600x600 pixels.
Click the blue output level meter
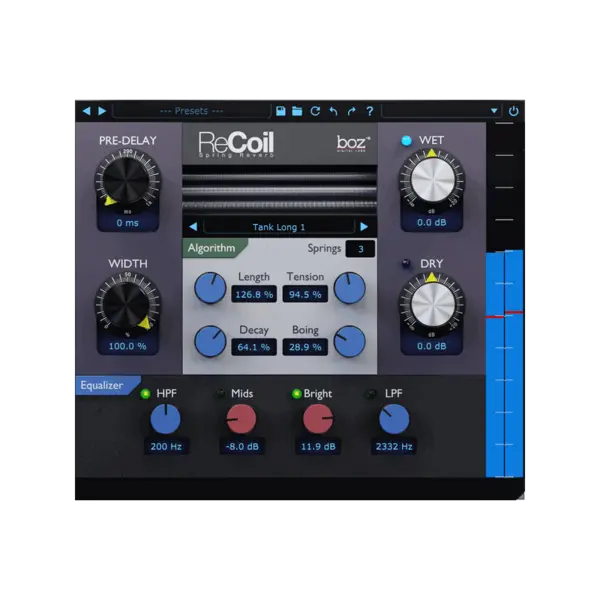pos(504,364)
